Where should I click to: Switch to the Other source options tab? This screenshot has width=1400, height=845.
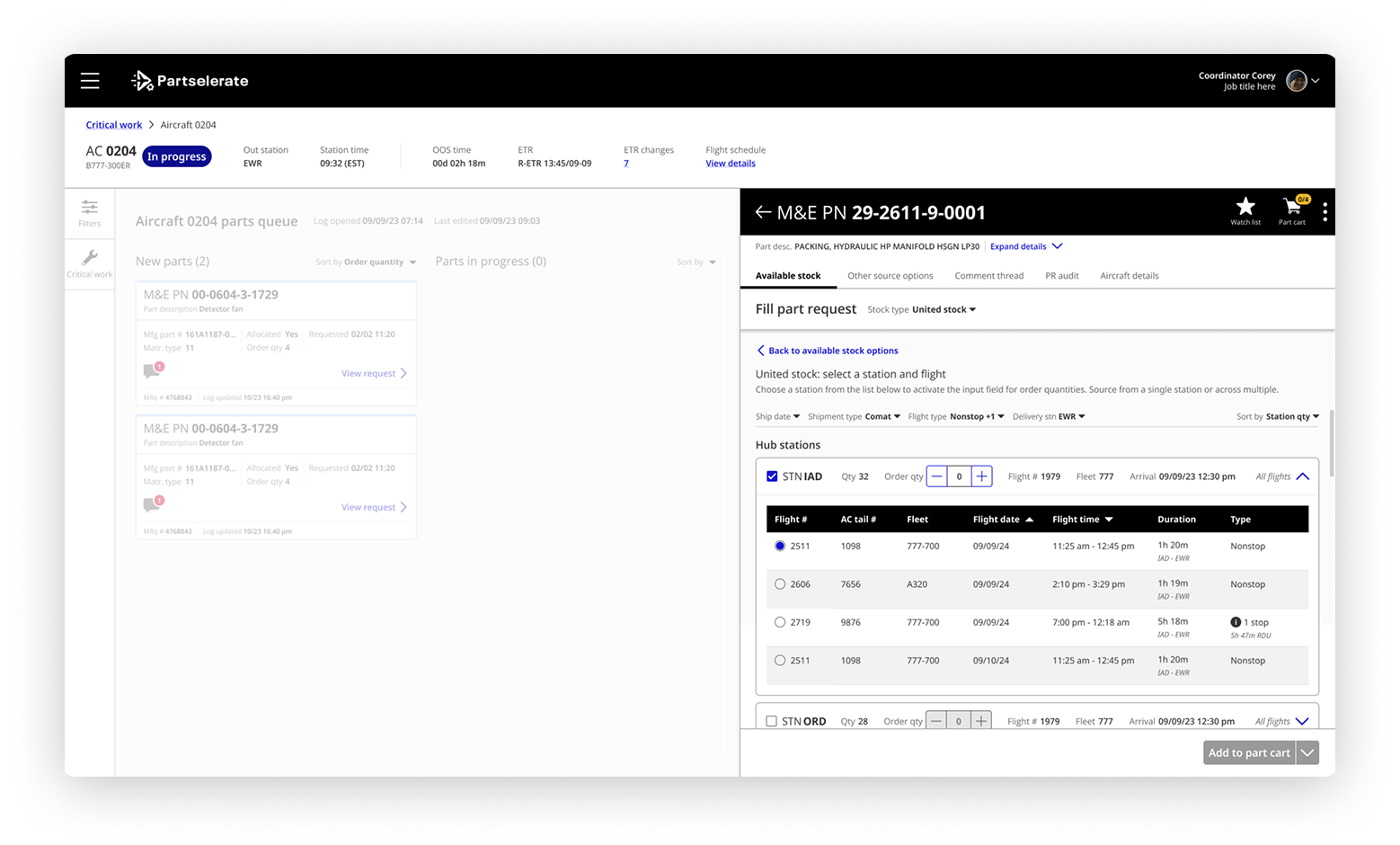point(890,276)
